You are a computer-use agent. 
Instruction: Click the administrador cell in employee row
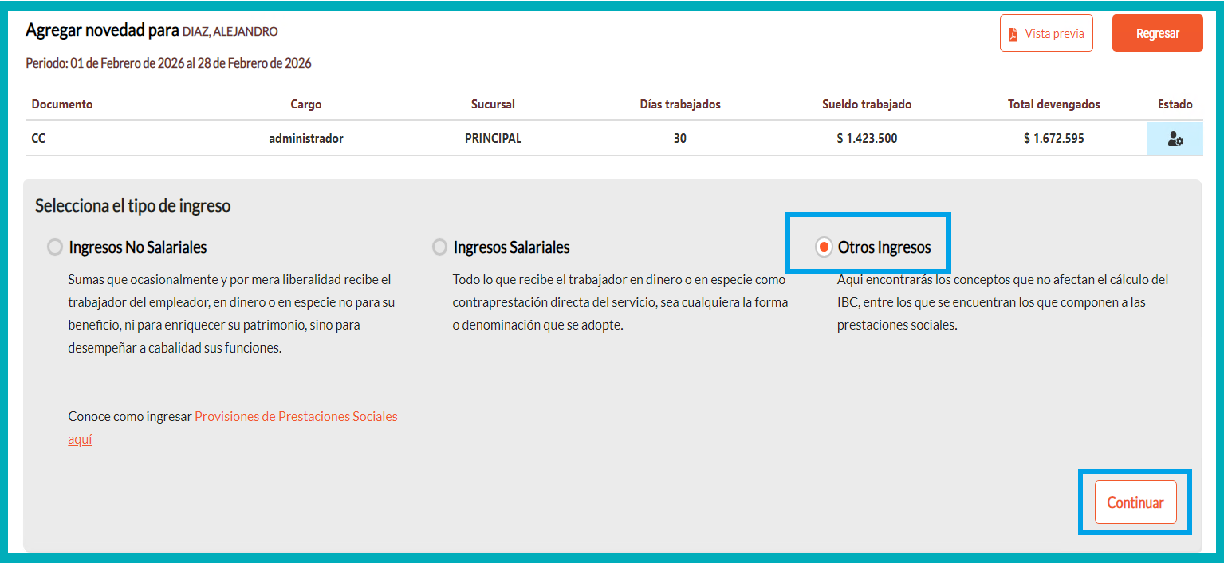pyautogui.click(x=306, y=139)
